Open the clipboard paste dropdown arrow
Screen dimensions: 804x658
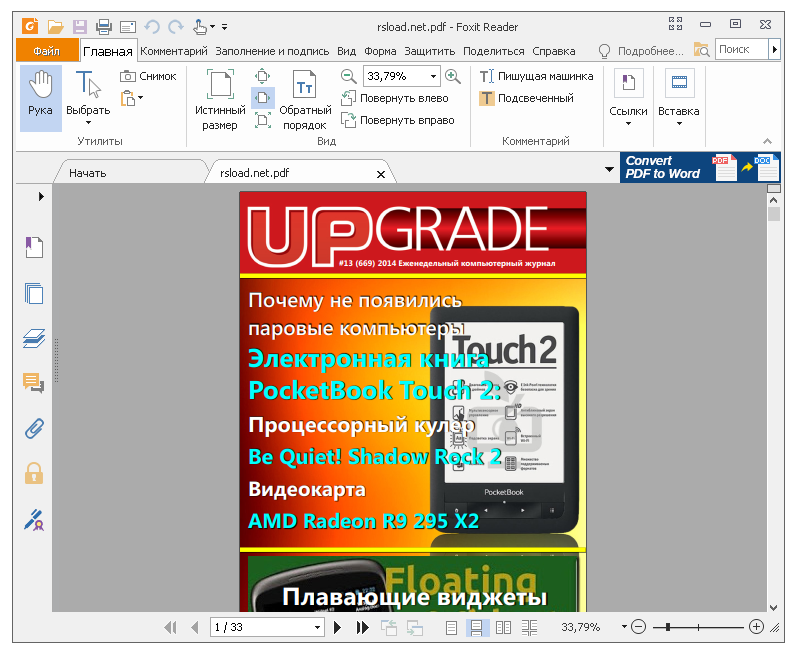(141, 97)
